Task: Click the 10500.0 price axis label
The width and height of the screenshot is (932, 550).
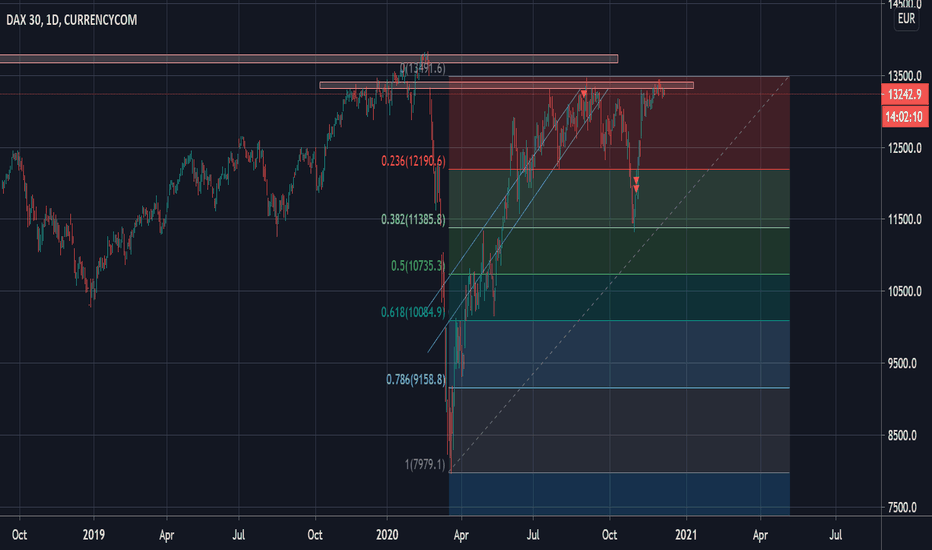Action: point(905,291)
